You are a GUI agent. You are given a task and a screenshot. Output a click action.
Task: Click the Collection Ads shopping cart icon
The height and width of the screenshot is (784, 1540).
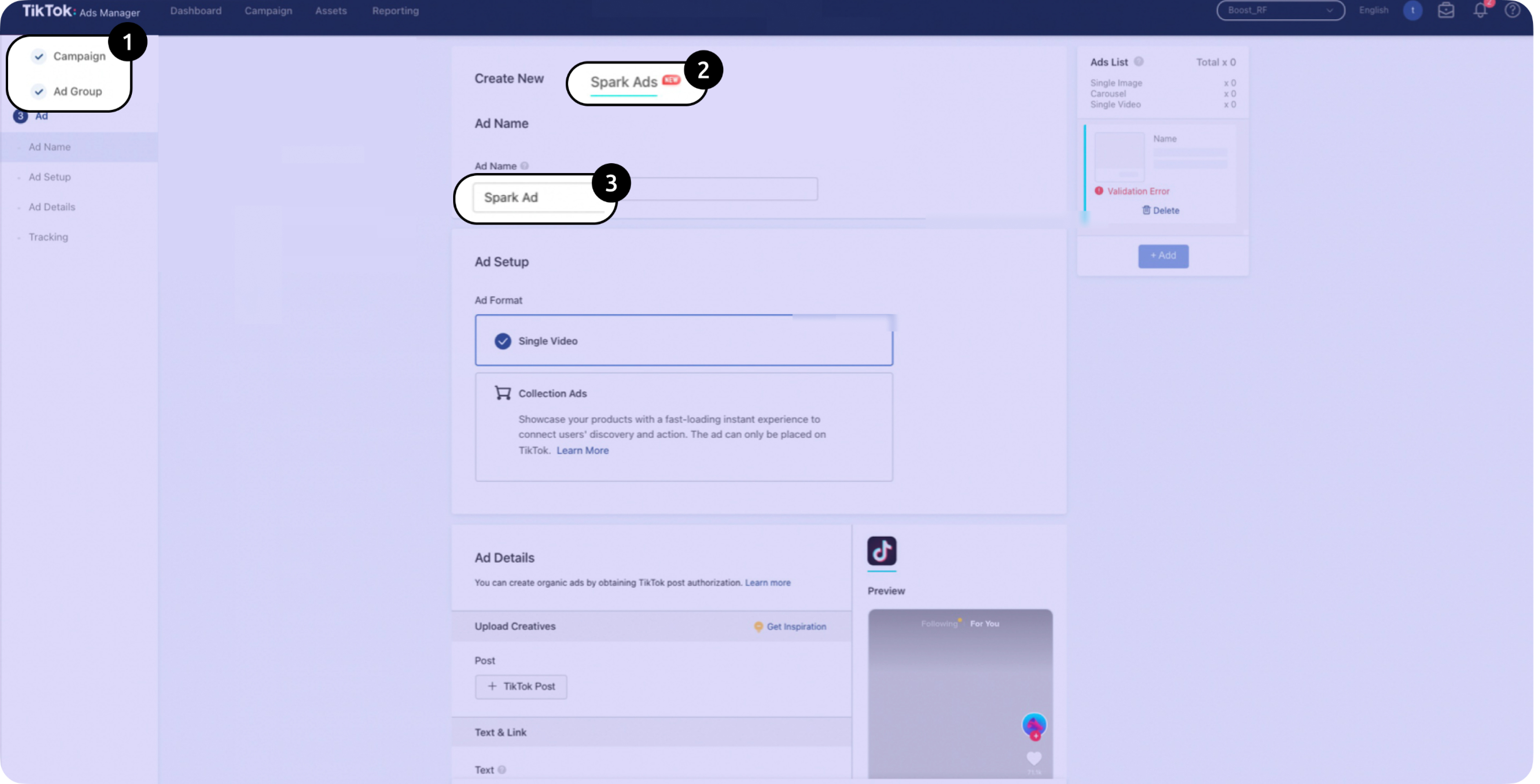coord(502,393)
